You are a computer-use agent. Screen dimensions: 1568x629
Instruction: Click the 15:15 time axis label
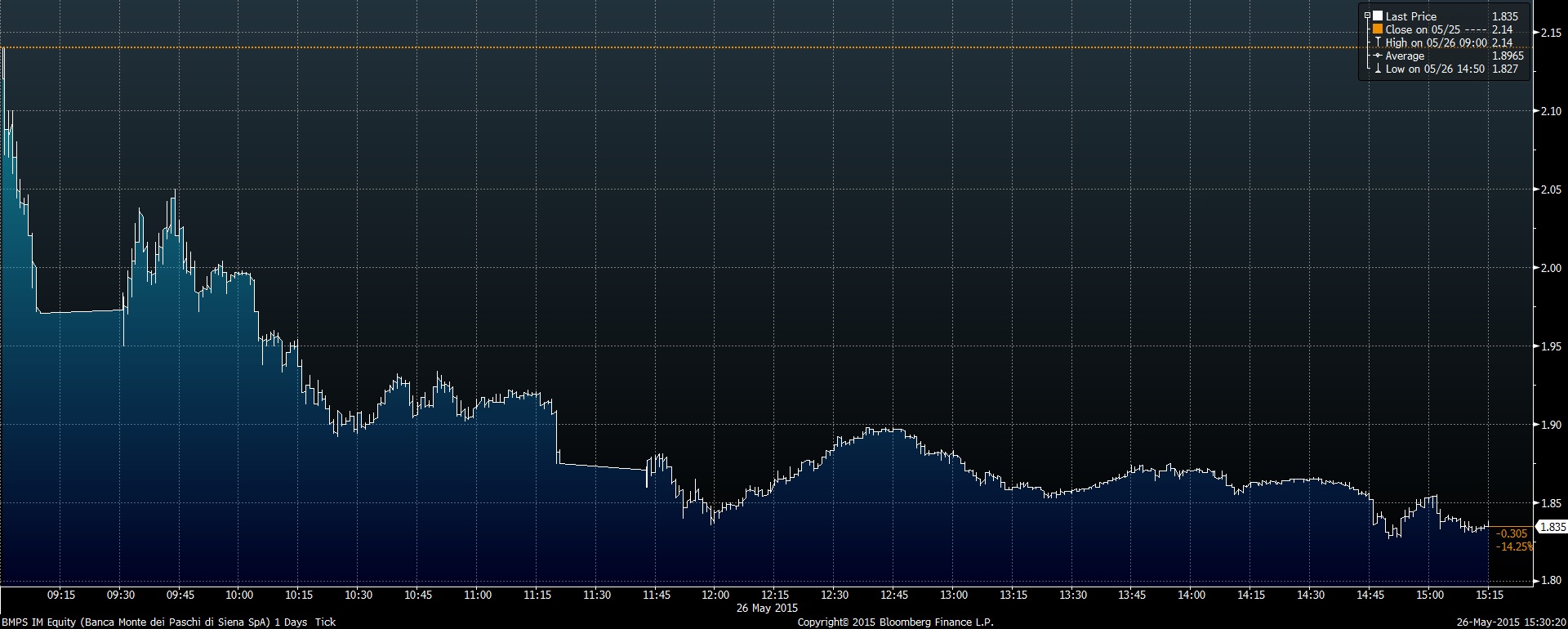pos(1490,596)
